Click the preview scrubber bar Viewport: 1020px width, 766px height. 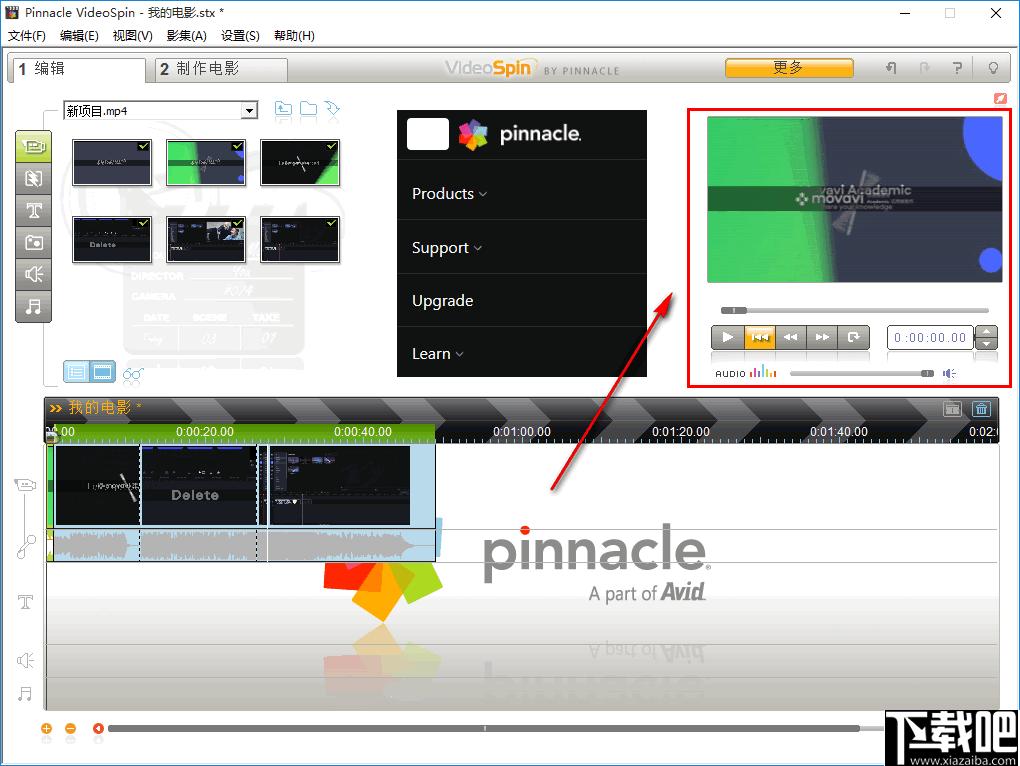(855, 310)
